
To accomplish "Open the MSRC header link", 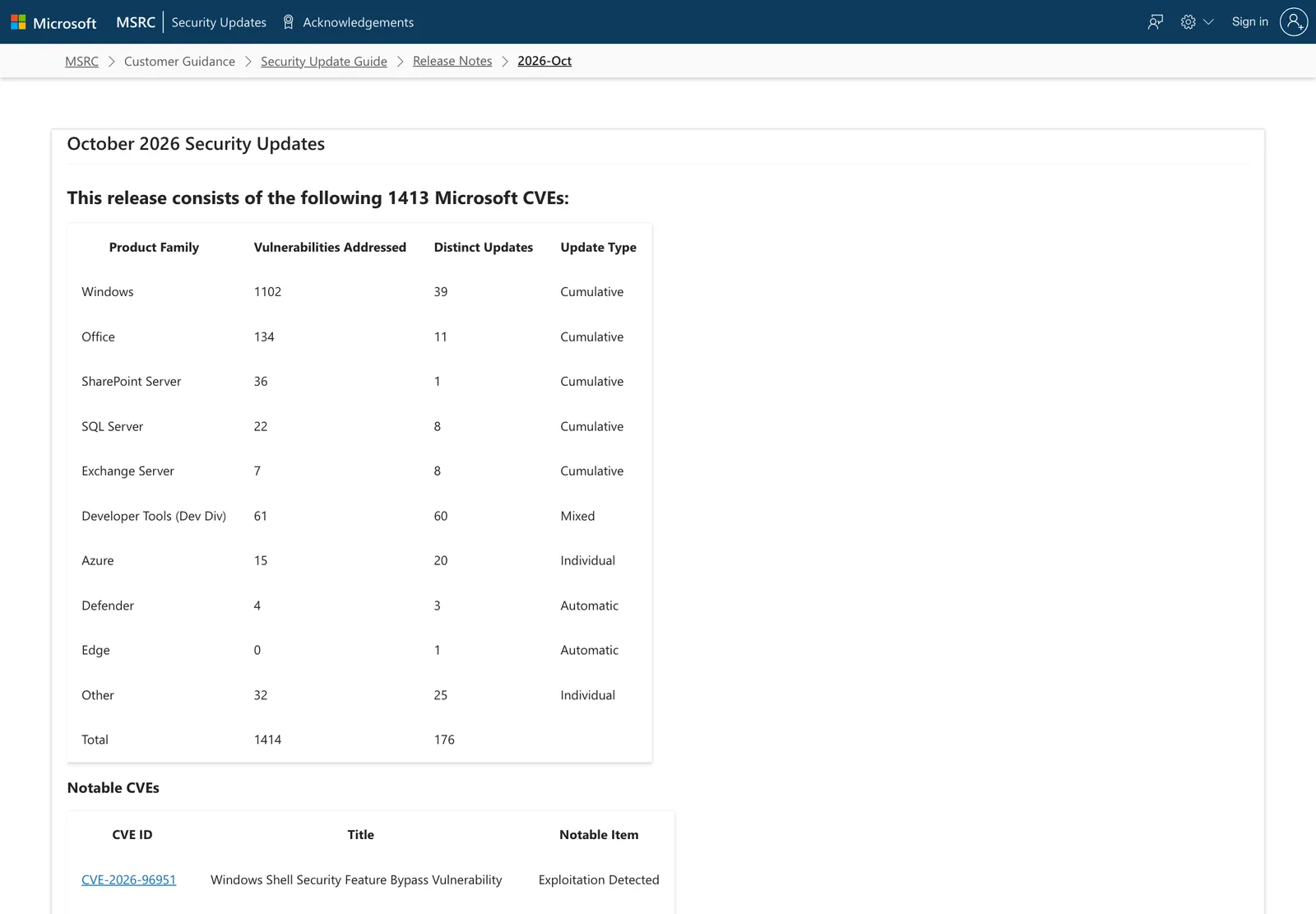I will coord(136,22).
